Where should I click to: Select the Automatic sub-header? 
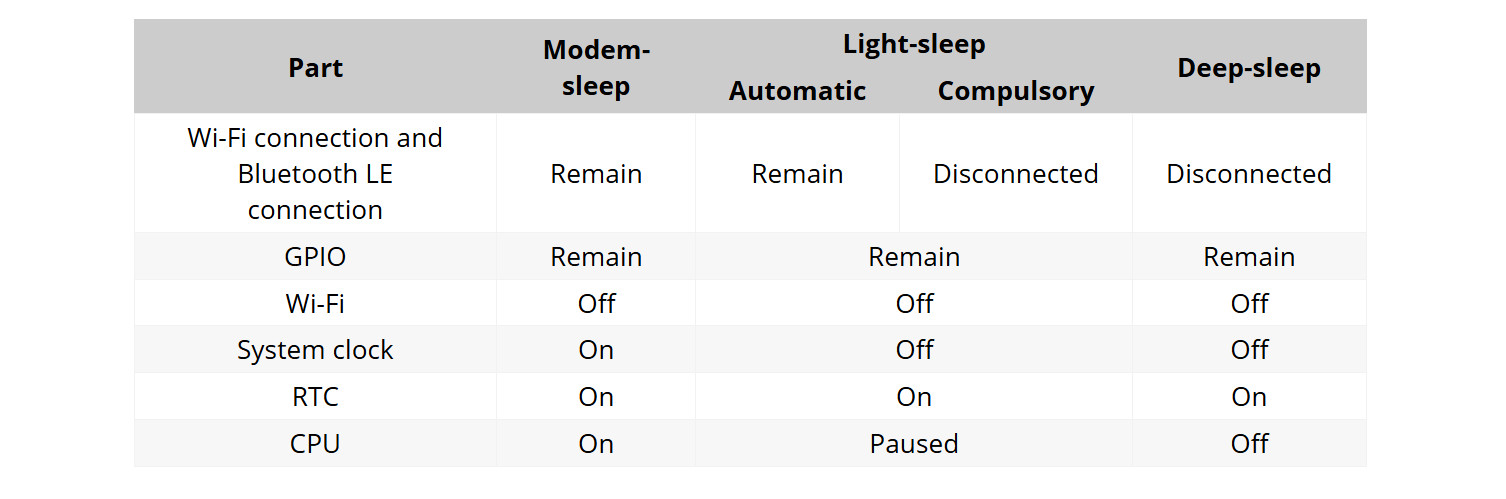(797, 91)
